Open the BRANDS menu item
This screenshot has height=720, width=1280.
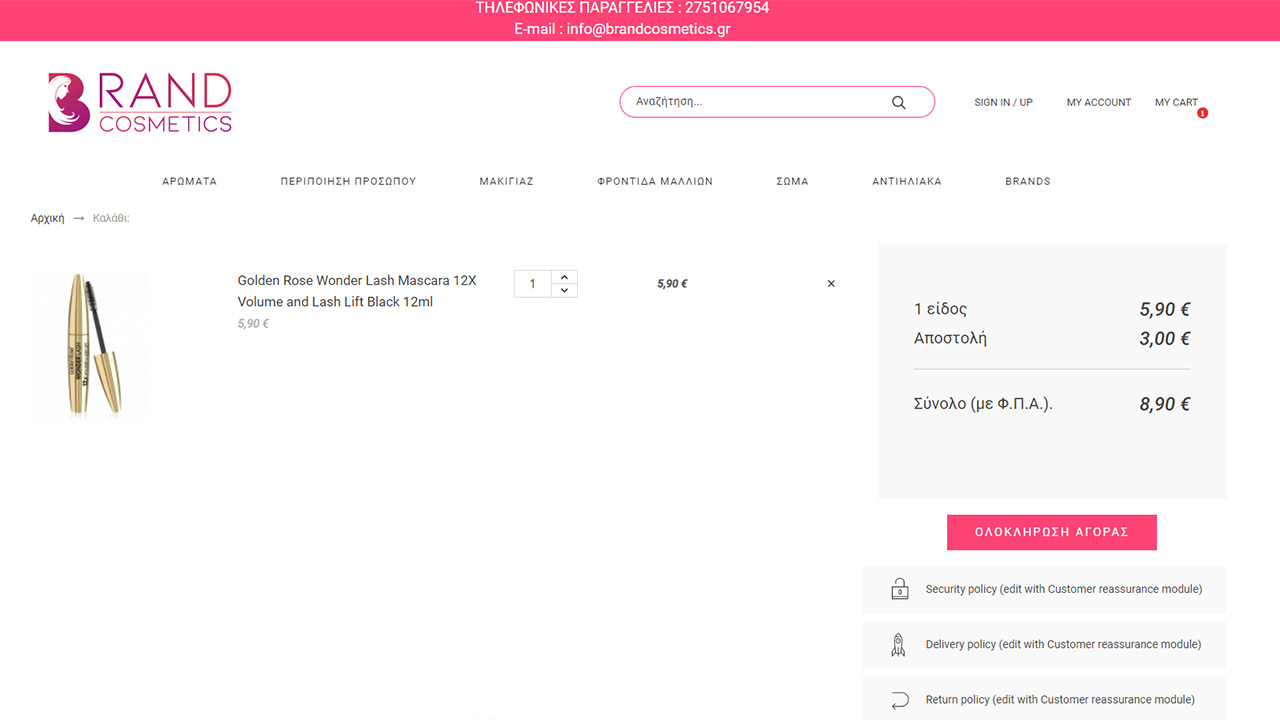coord(1027,182)
